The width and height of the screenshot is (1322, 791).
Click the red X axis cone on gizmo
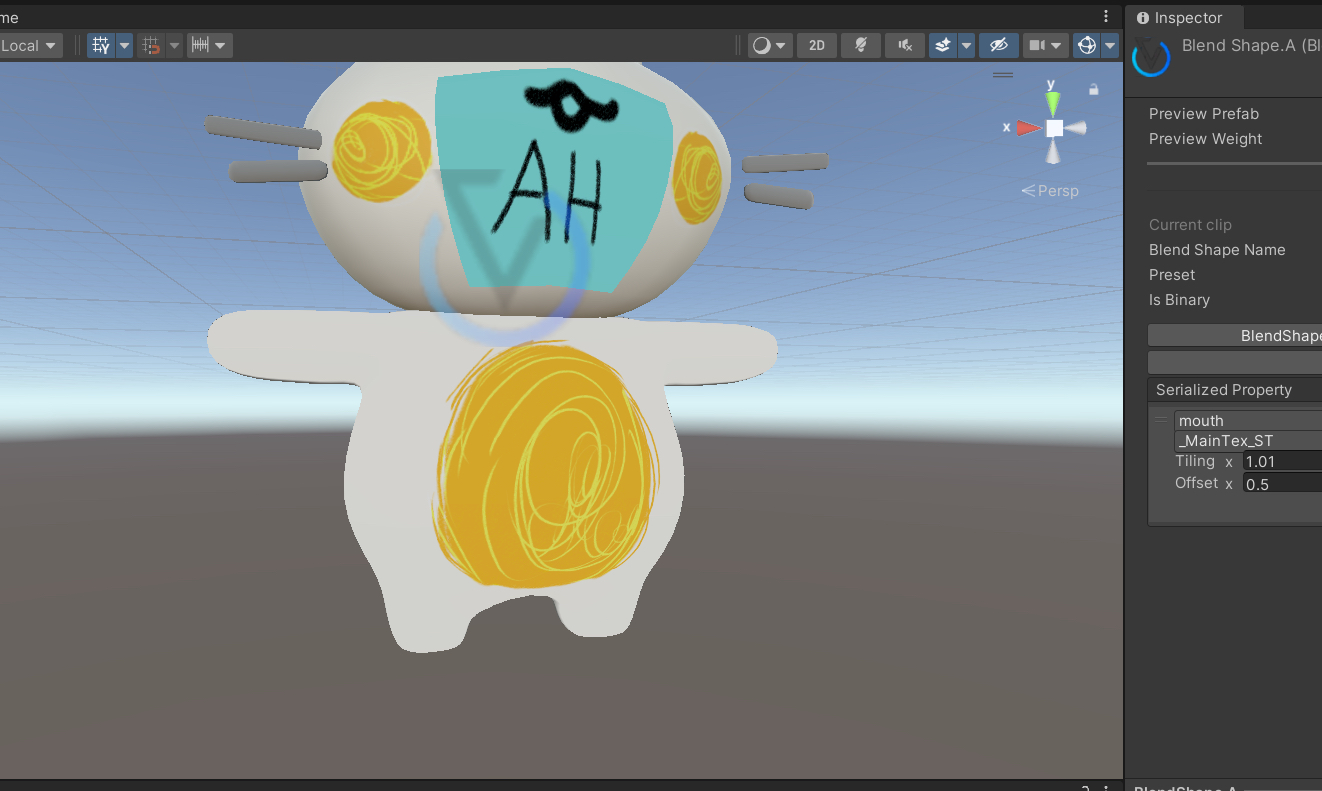(x=1029, y=128)
